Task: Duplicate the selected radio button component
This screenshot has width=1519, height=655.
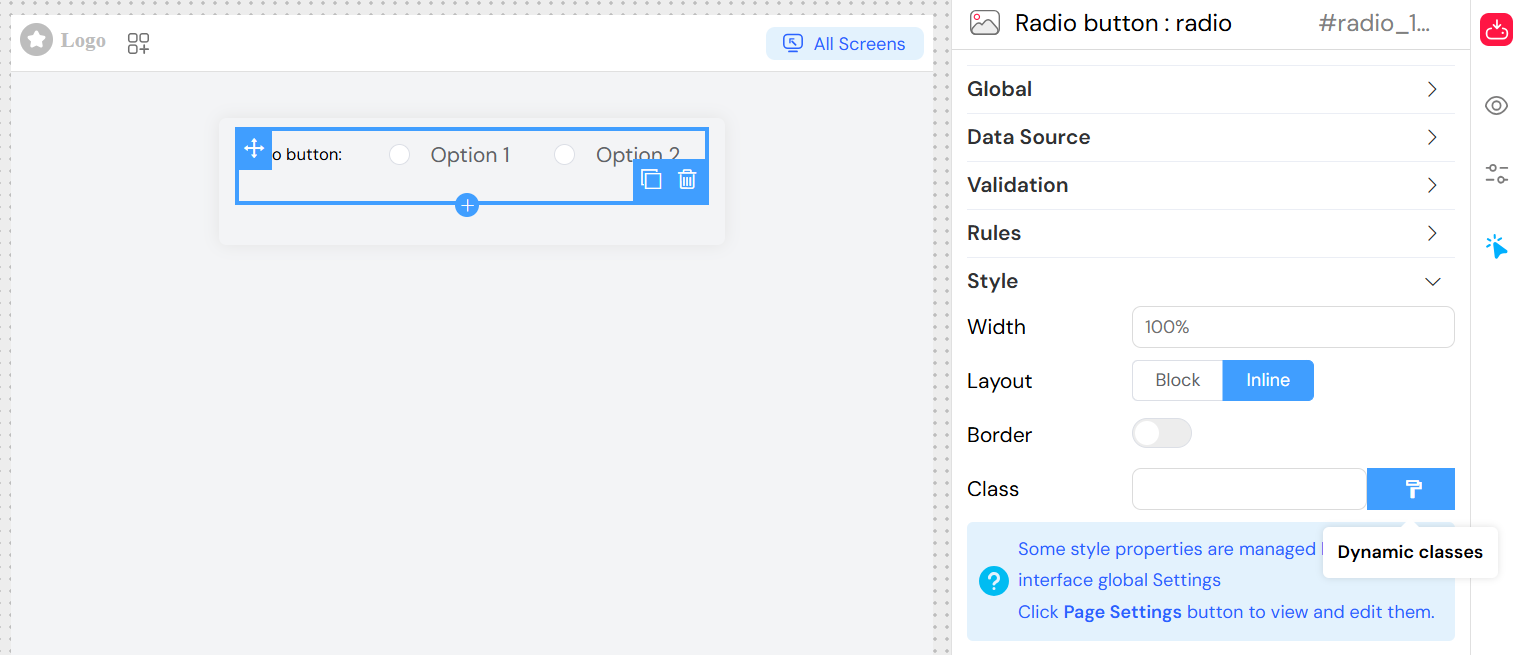Action: click(x=651, y=180)
